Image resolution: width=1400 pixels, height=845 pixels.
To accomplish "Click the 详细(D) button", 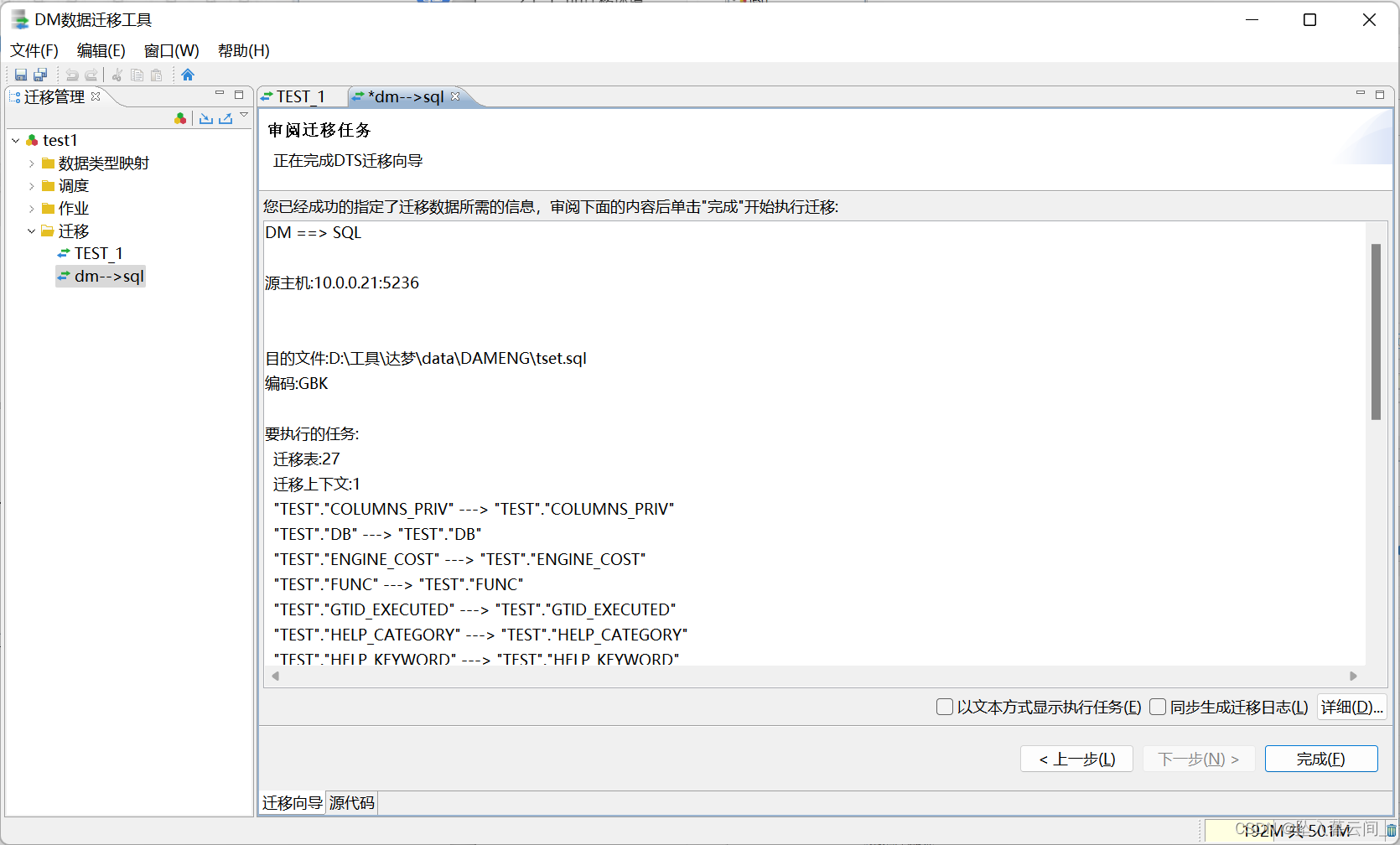I will click(x=1351, y=707).
